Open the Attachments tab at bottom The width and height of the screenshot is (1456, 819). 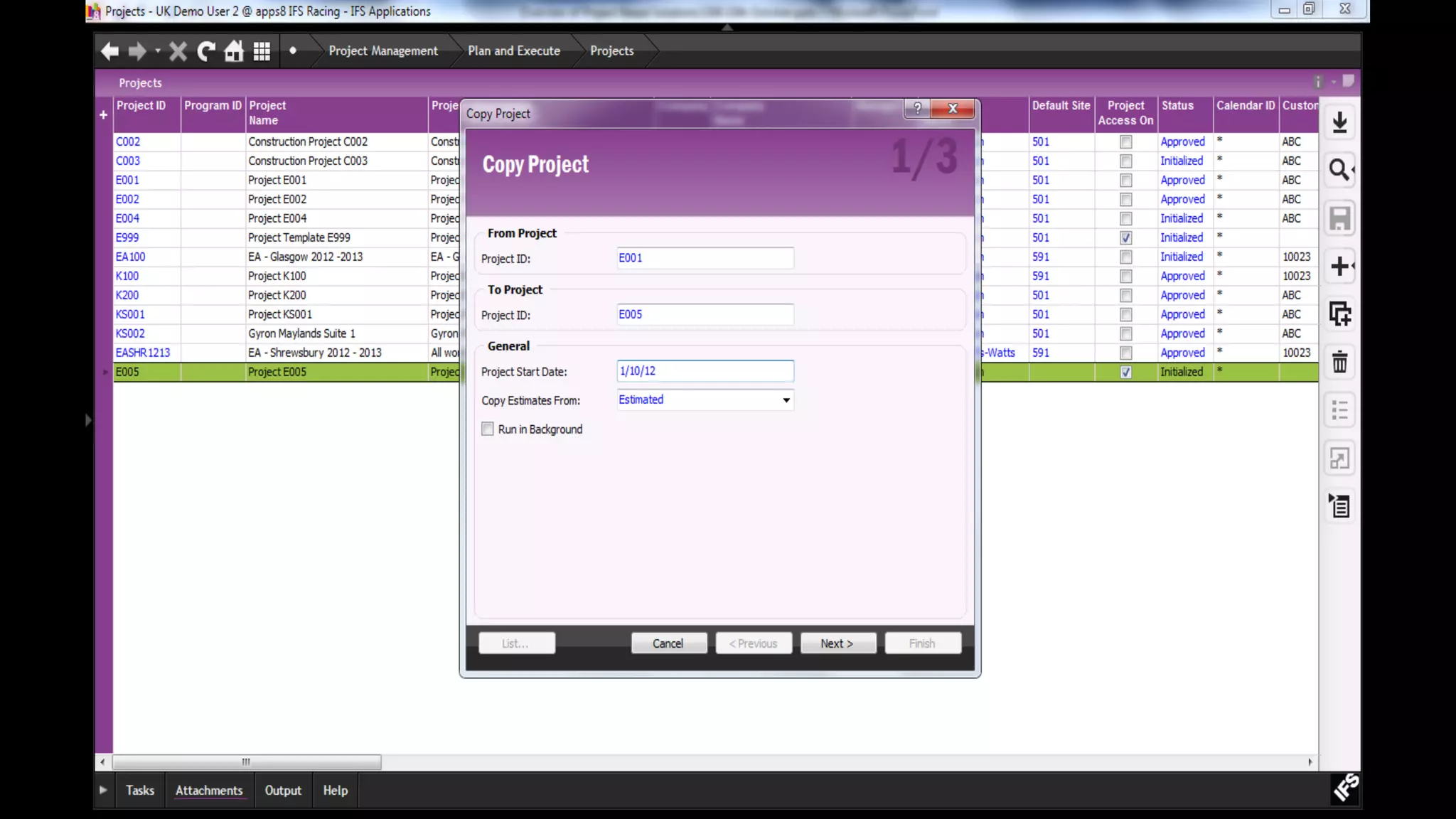pos(209,790)
